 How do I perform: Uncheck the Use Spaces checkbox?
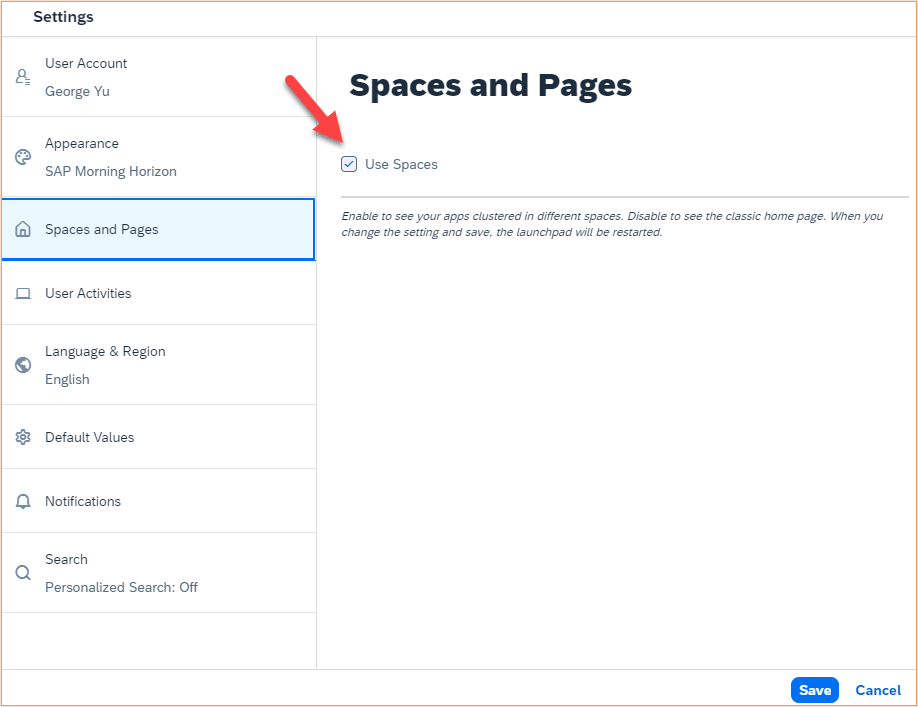pyautogui.click(x=349, y=164)
